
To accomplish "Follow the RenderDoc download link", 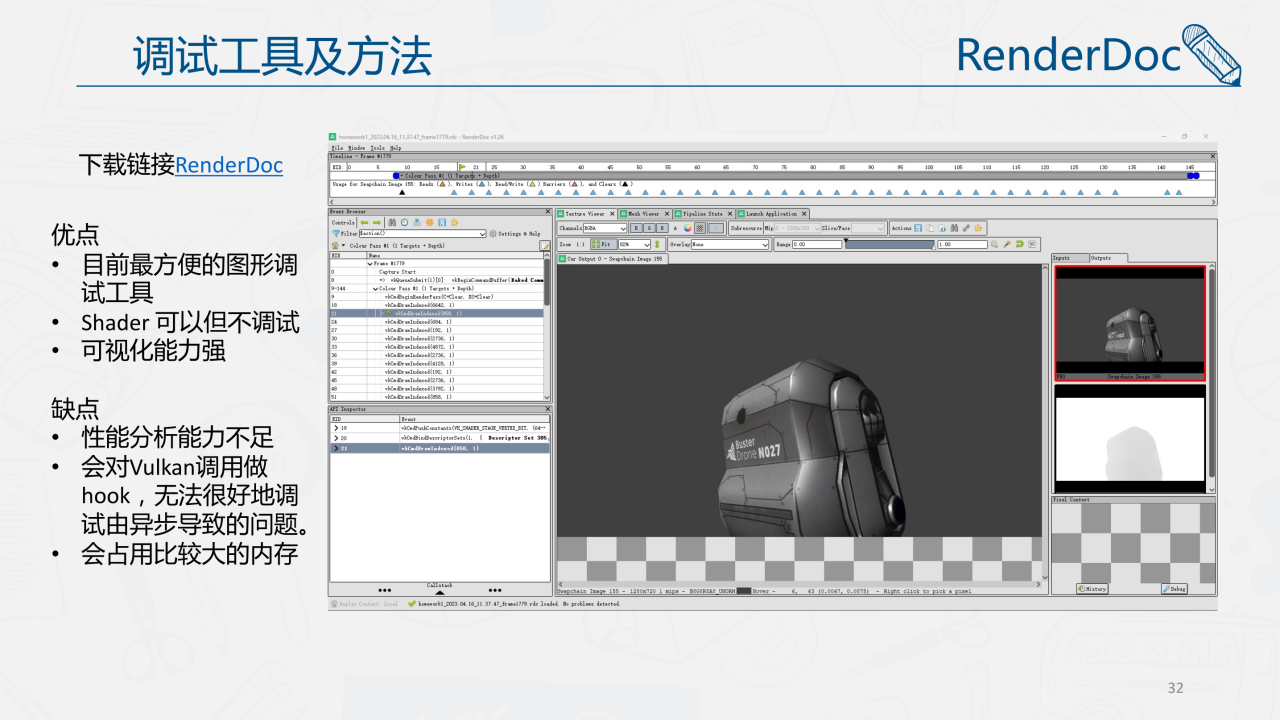I will [x=229, y=165].
